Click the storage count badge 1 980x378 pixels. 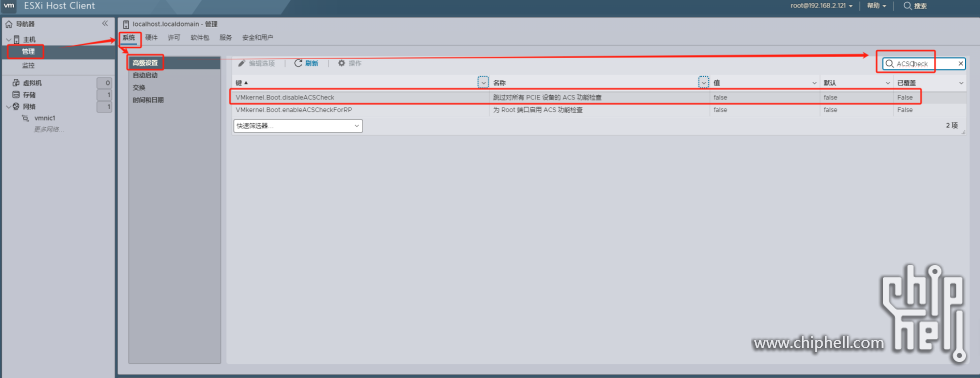(x=104, y=95)
